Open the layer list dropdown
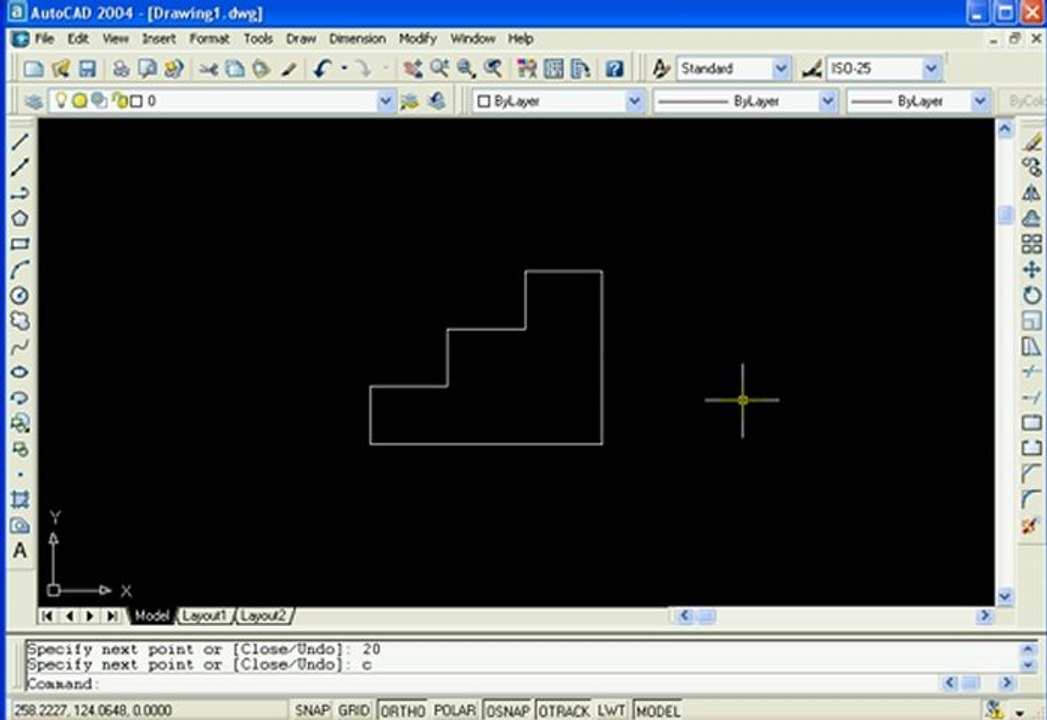1047x720 pixels. [385, 102]
